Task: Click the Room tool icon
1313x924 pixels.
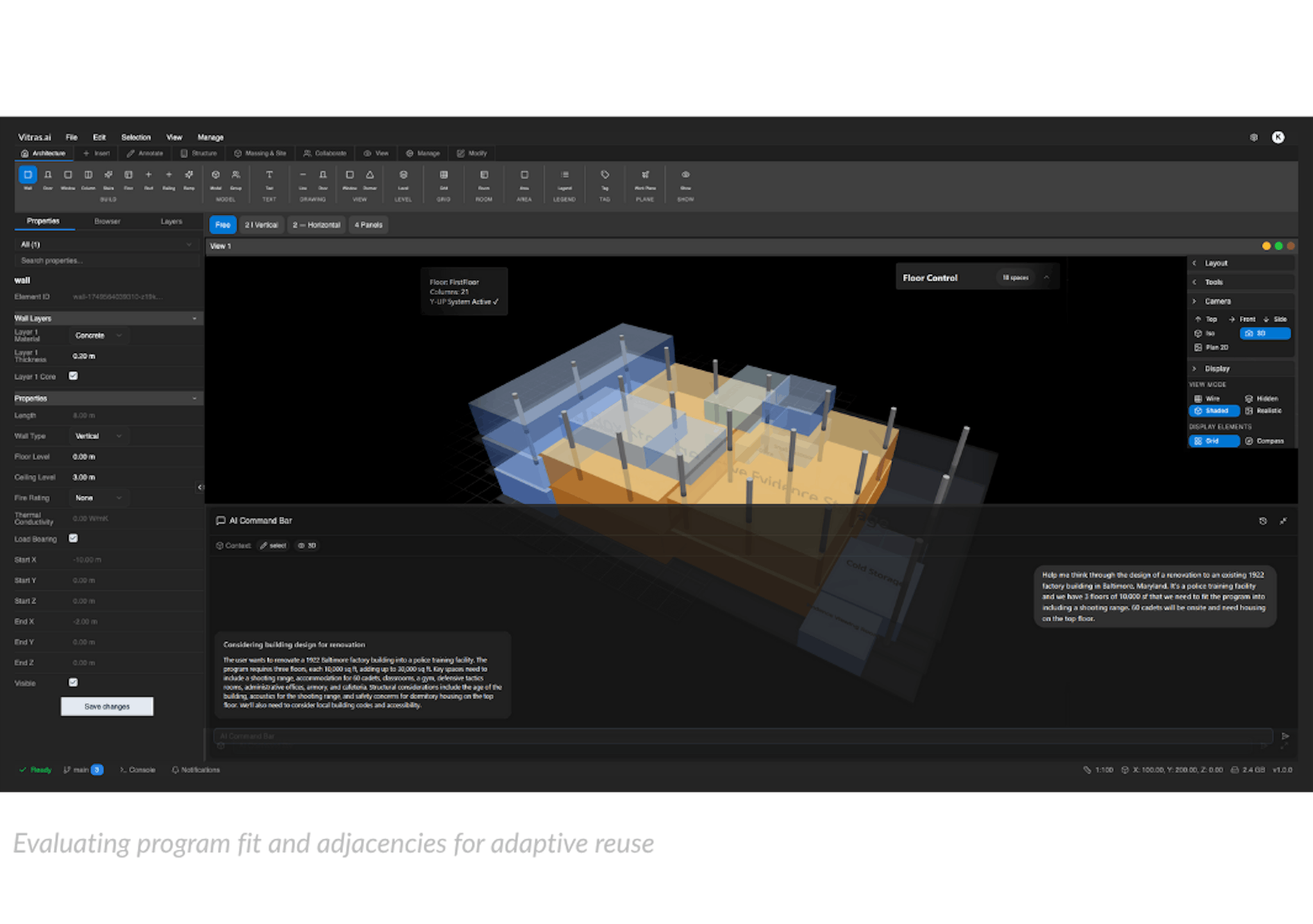Action: click(483, 174)
